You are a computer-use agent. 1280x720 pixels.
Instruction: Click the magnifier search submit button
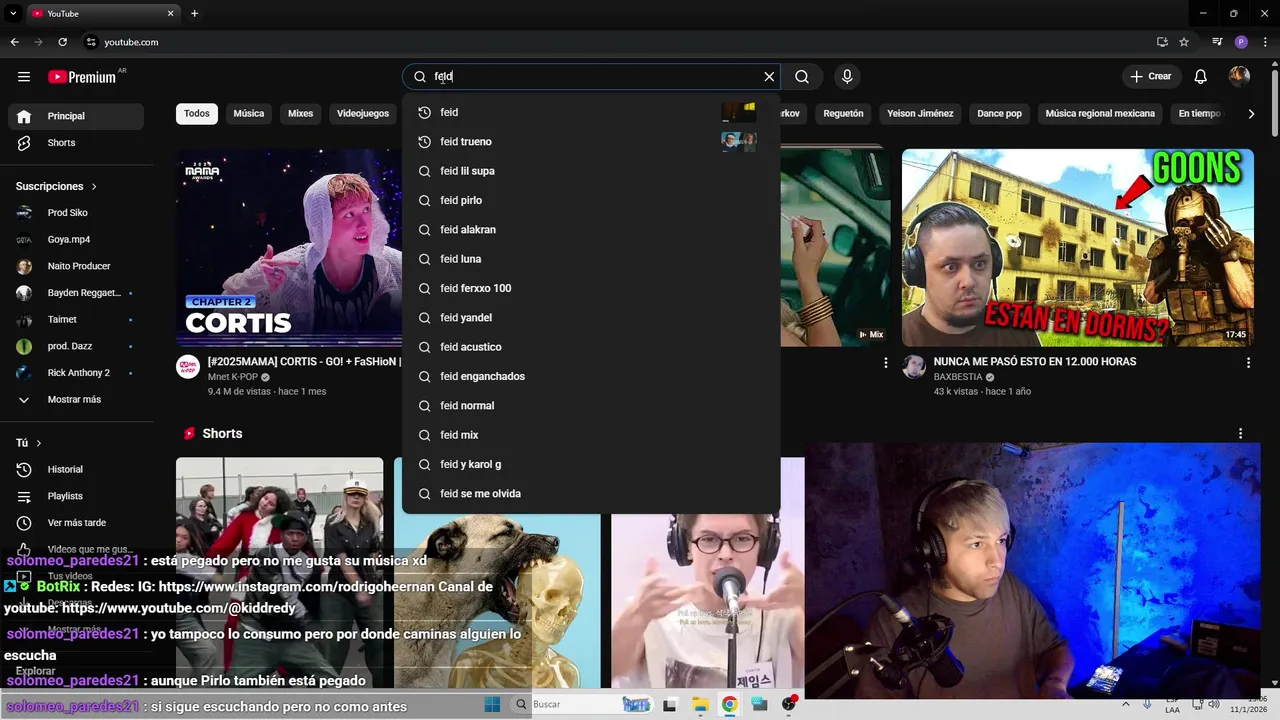[x=802, y=77]
